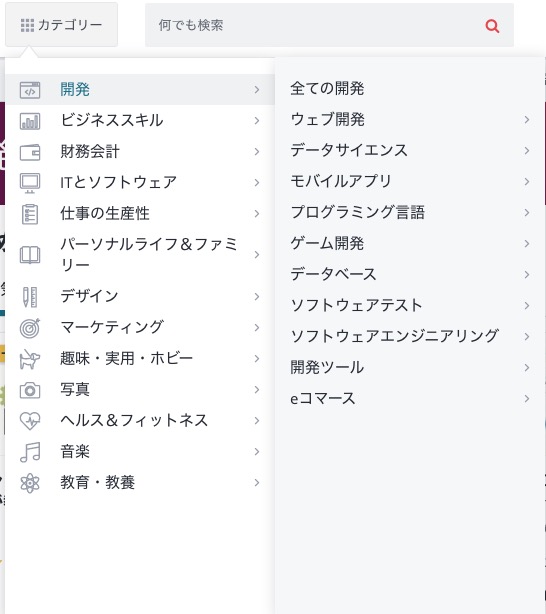Click the music note icon for 音楽
This screenshot has width=546, height=614.
pos(30,452)
